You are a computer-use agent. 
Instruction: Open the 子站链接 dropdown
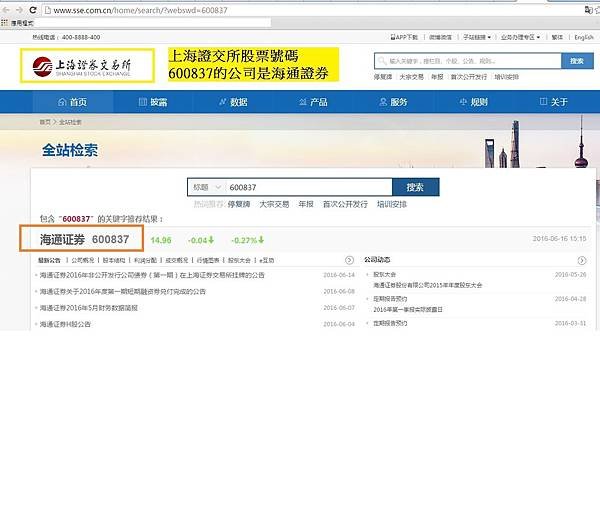click(477, 37)
